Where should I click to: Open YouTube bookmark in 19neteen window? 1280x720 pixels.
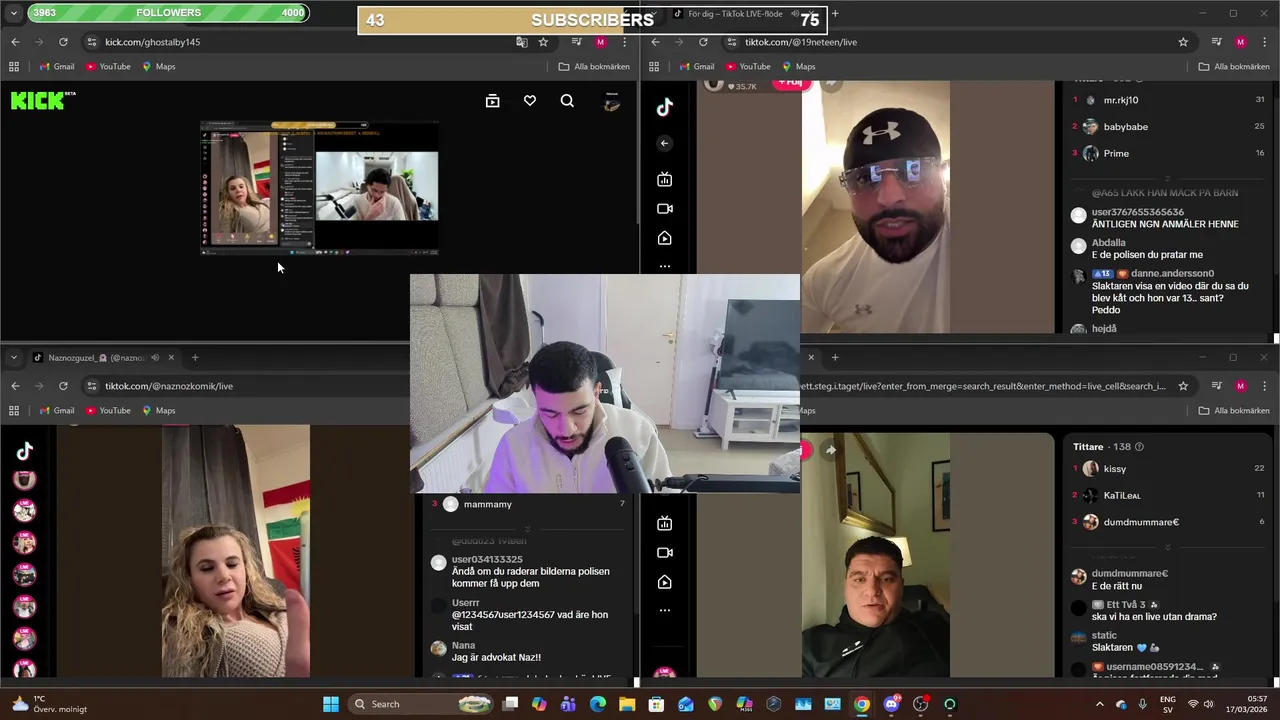pyautogui.click(x=746, y=67)
